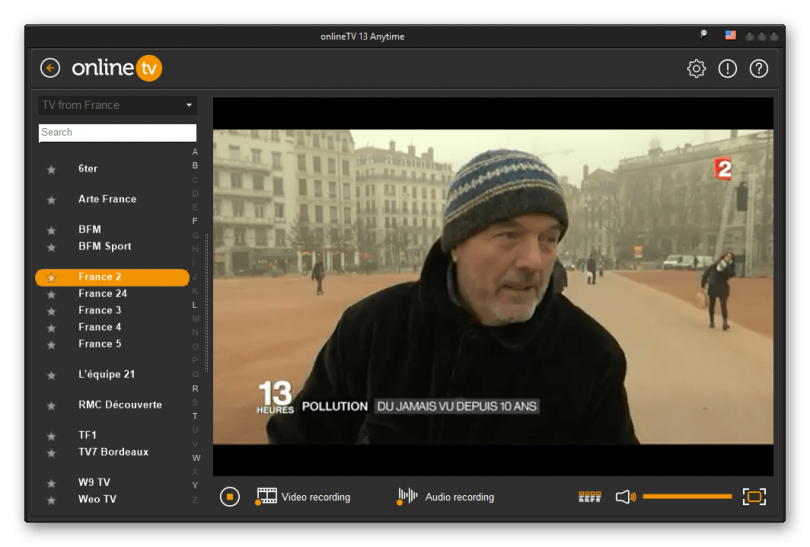This screenshot has height=547, width=810.
Task: Select the France 2 channel
Action: coord(112,277)
